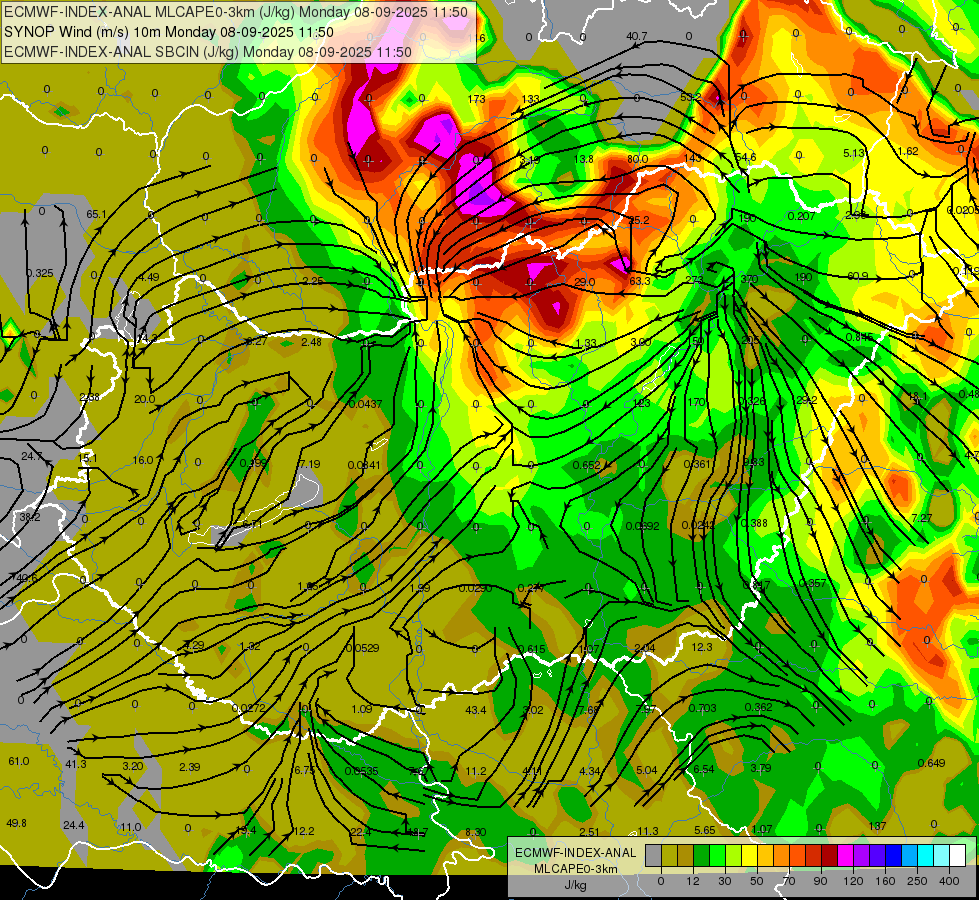Image resolution: width=979 pixels, height=900 pixels.
Task: Select the map value 4.49
Action: (x=149, y=277)
